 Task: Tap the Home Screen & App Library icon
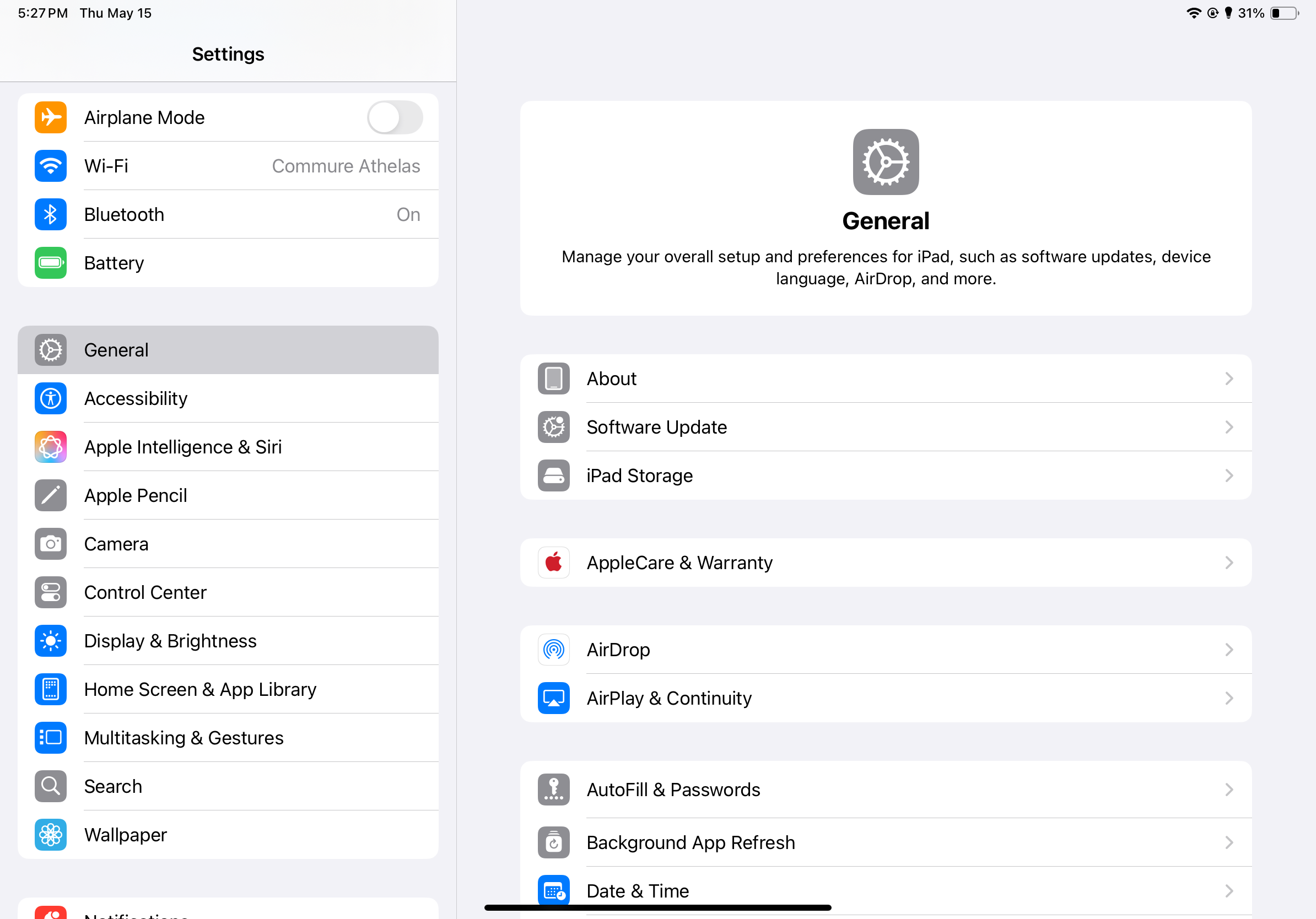click(51, 689)
